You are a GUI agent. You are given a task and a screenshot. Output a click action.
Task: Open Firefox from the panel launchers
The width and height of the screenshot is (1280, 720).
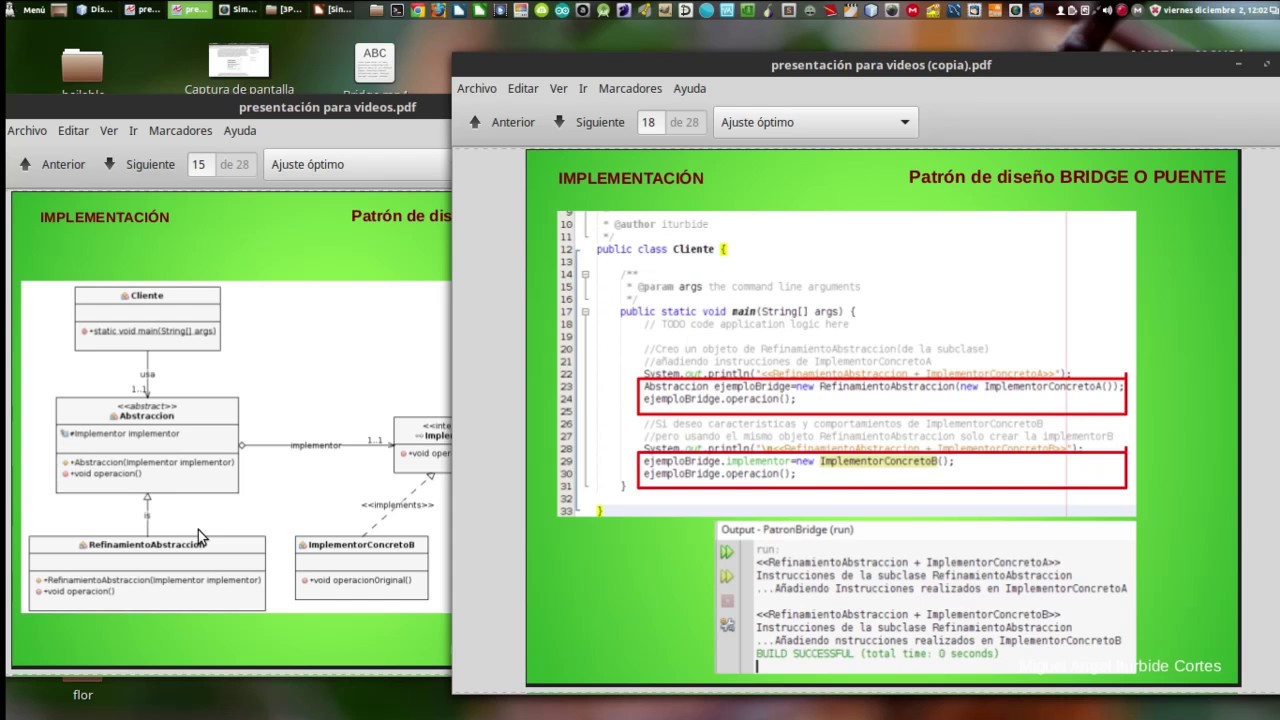coord(439,10)
